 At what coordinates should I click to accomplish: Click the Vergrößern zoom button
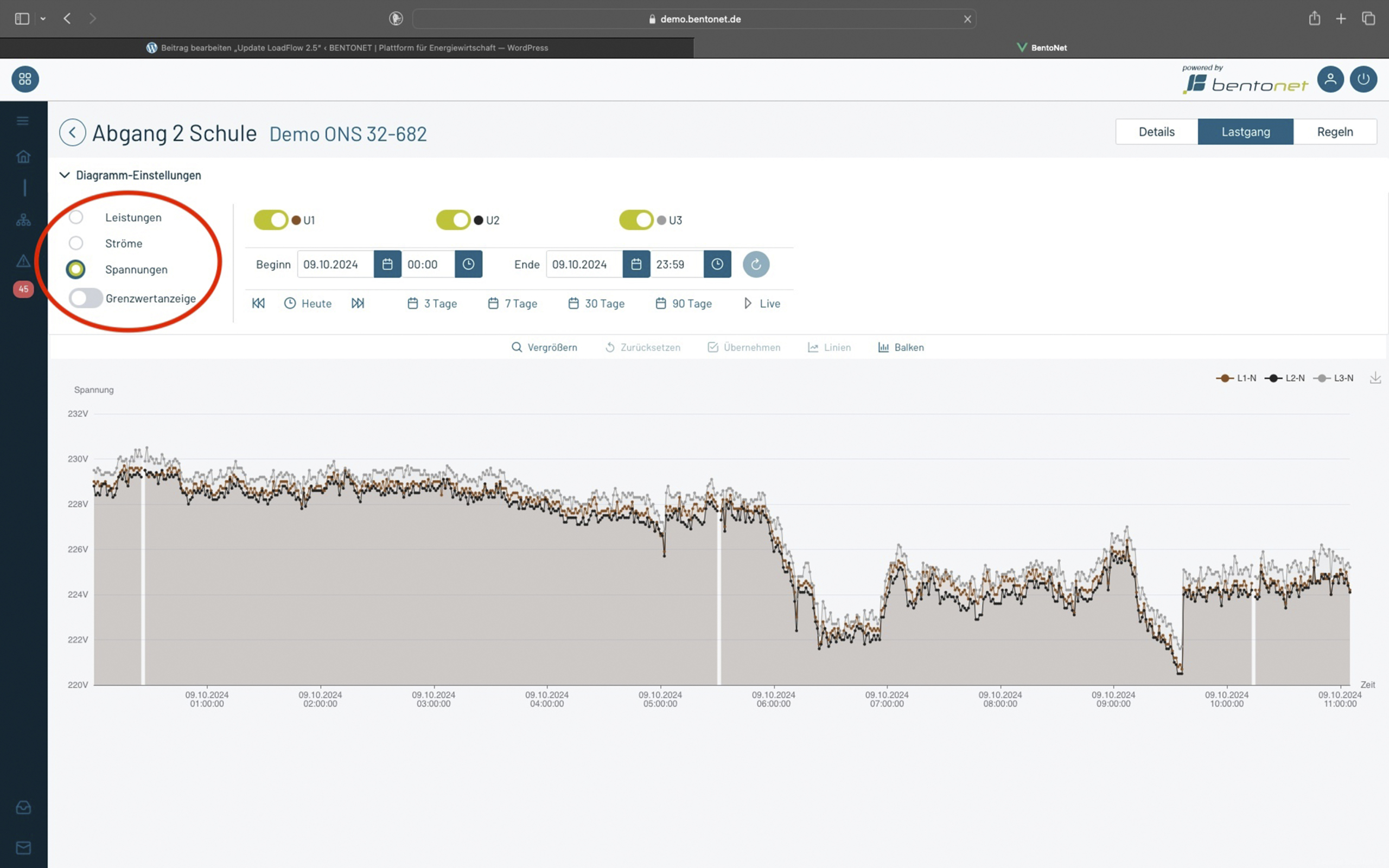pos(544,347)
